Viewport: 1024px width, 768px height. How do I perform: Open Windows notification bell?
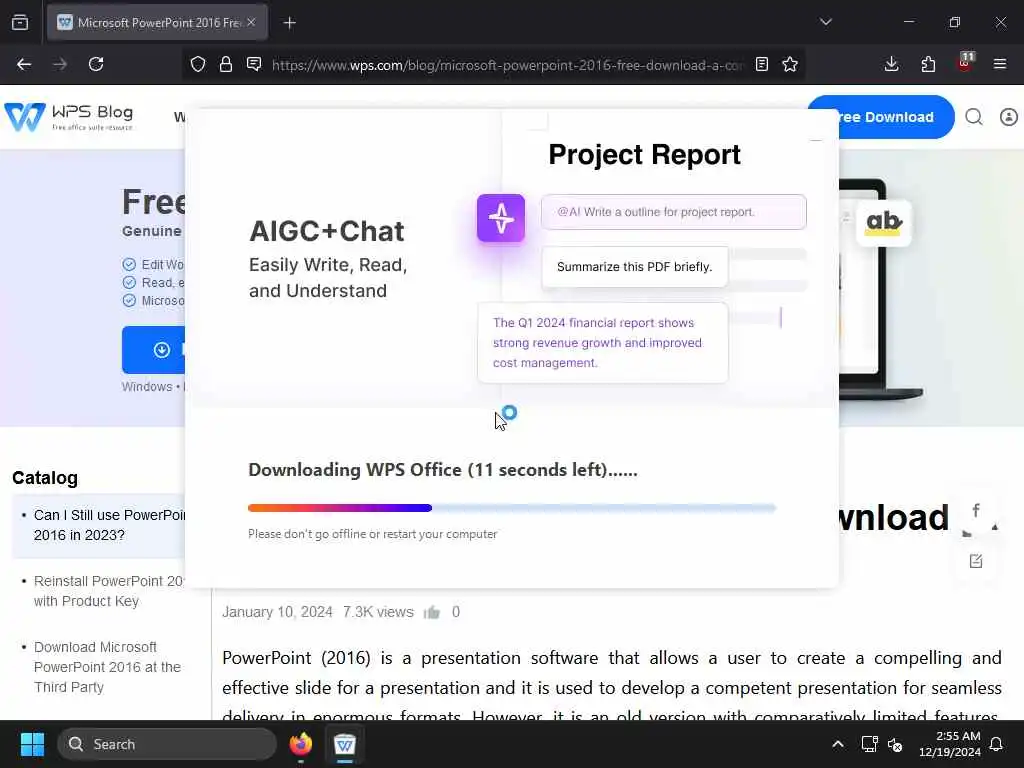[x=997, y=744]
